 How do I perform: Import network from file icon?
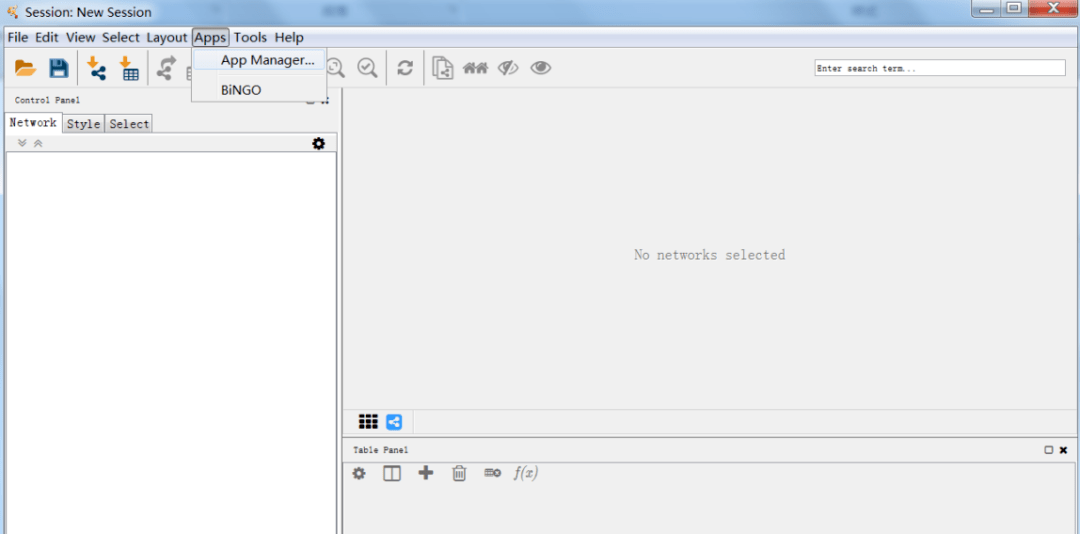pyautogui.click(x=96, y=68)
